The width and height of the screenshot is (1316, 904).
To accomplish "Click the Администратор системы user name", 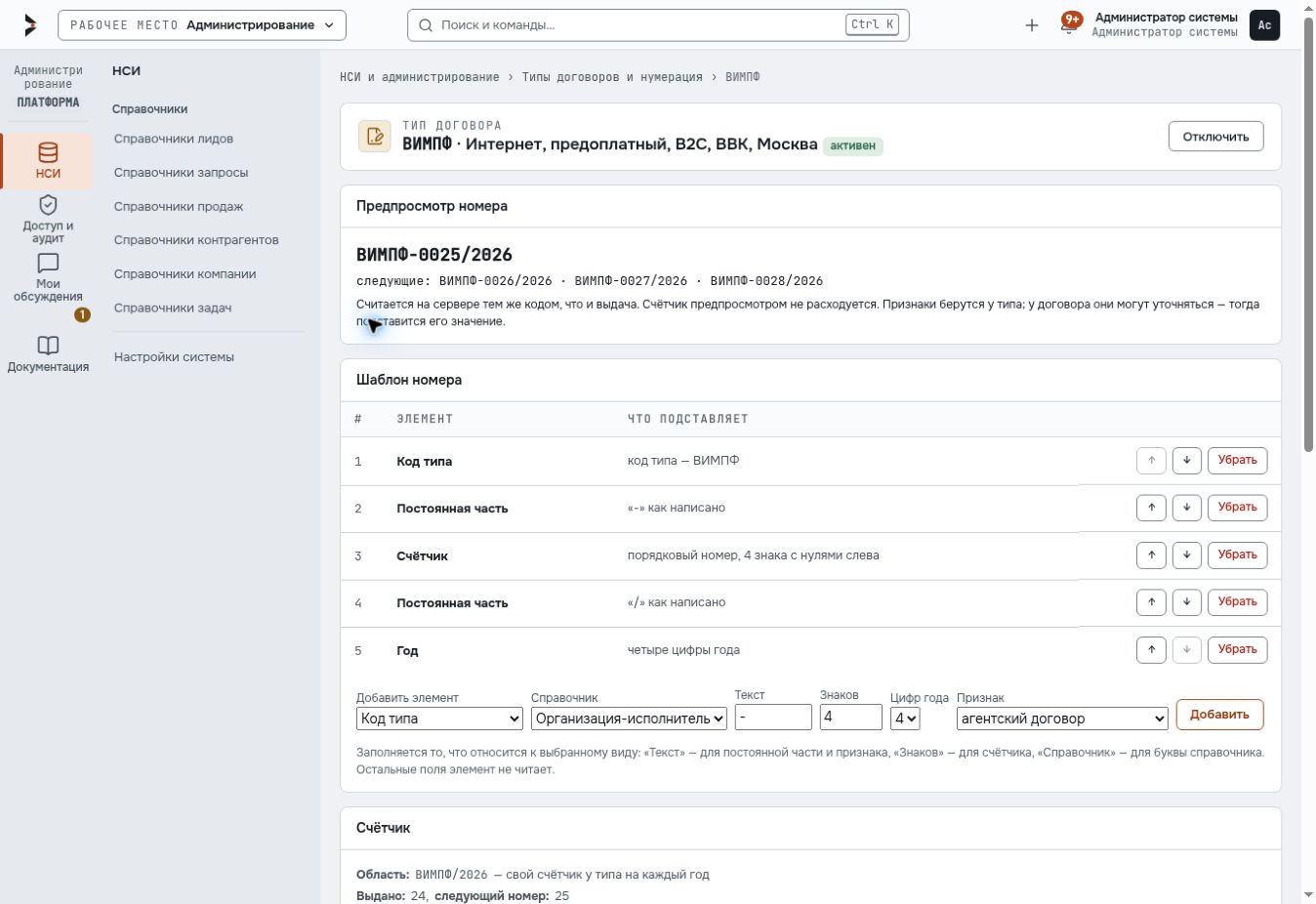I will click(x=1166, y=18).
